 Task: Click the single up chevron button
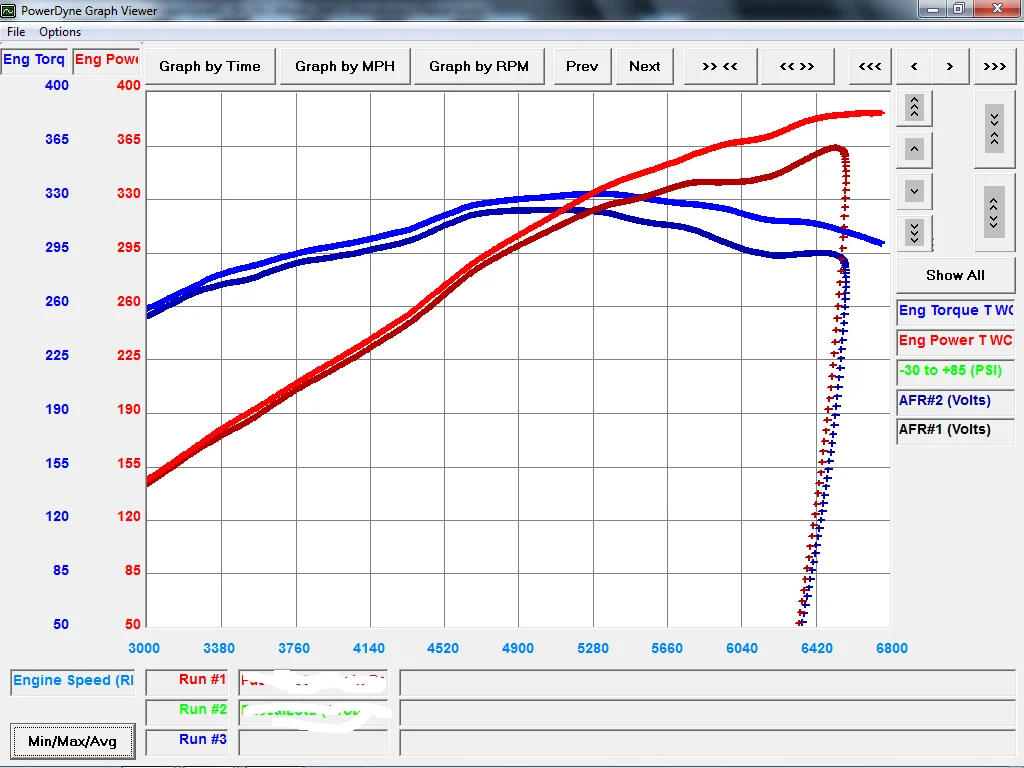(x=914, y=150)
